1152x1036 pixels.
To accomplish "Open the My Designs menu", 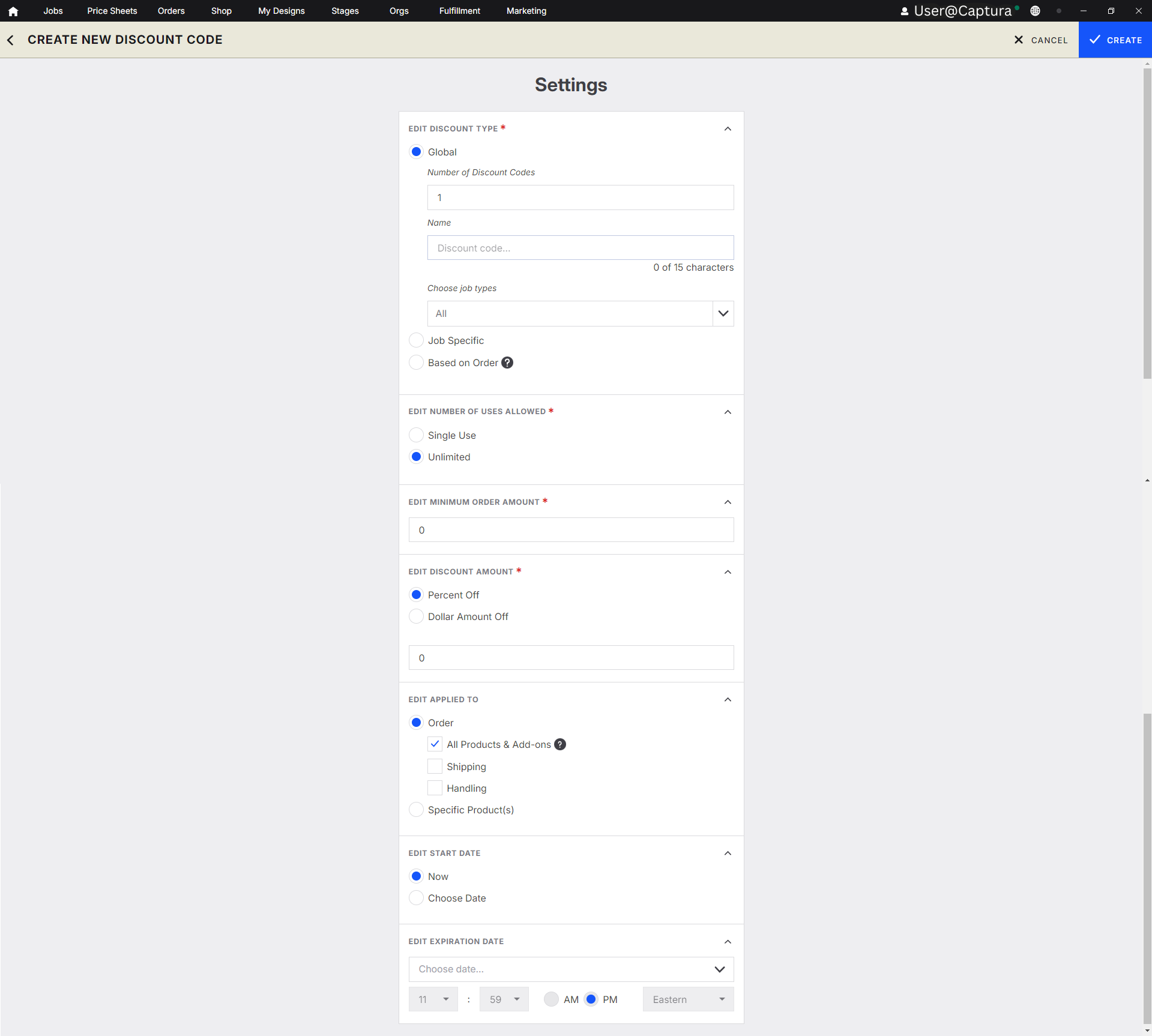I will [x=282, y=11].
